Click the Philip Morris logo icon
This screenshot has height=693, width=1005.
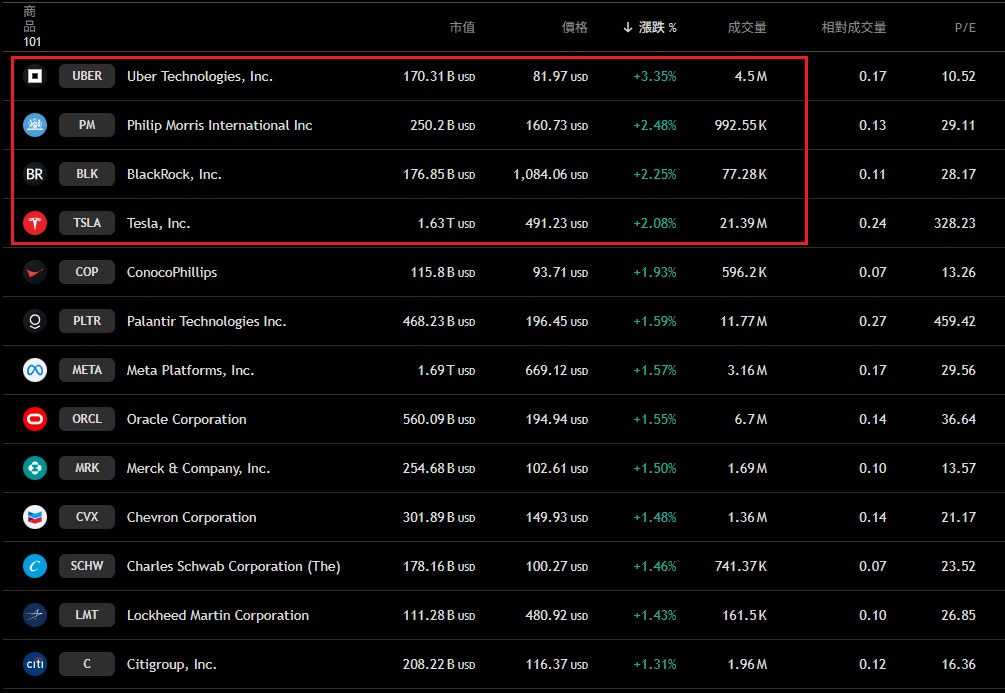coord(35,125)
